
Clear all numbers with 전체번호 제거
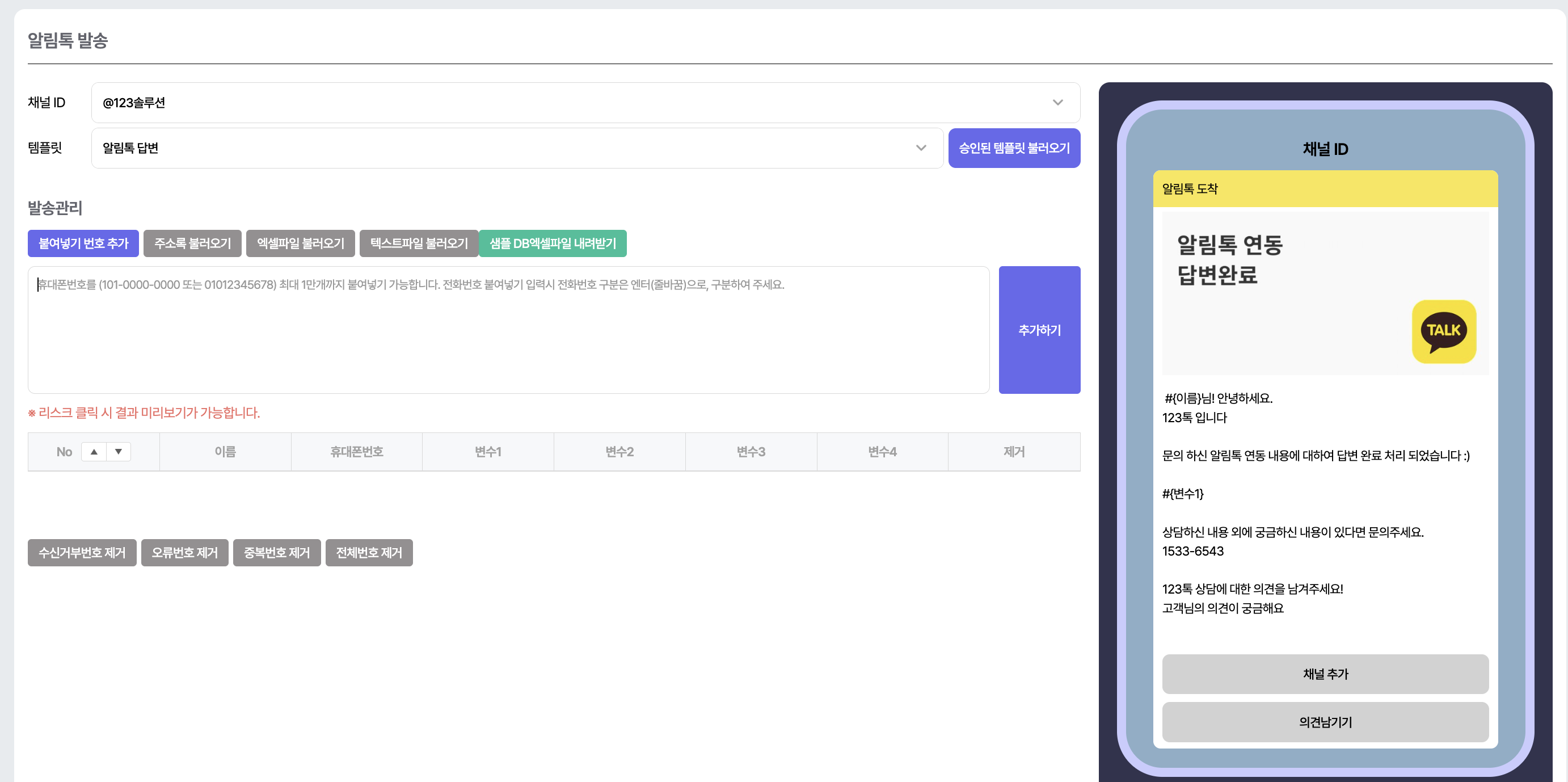click(x=369, y=552)
